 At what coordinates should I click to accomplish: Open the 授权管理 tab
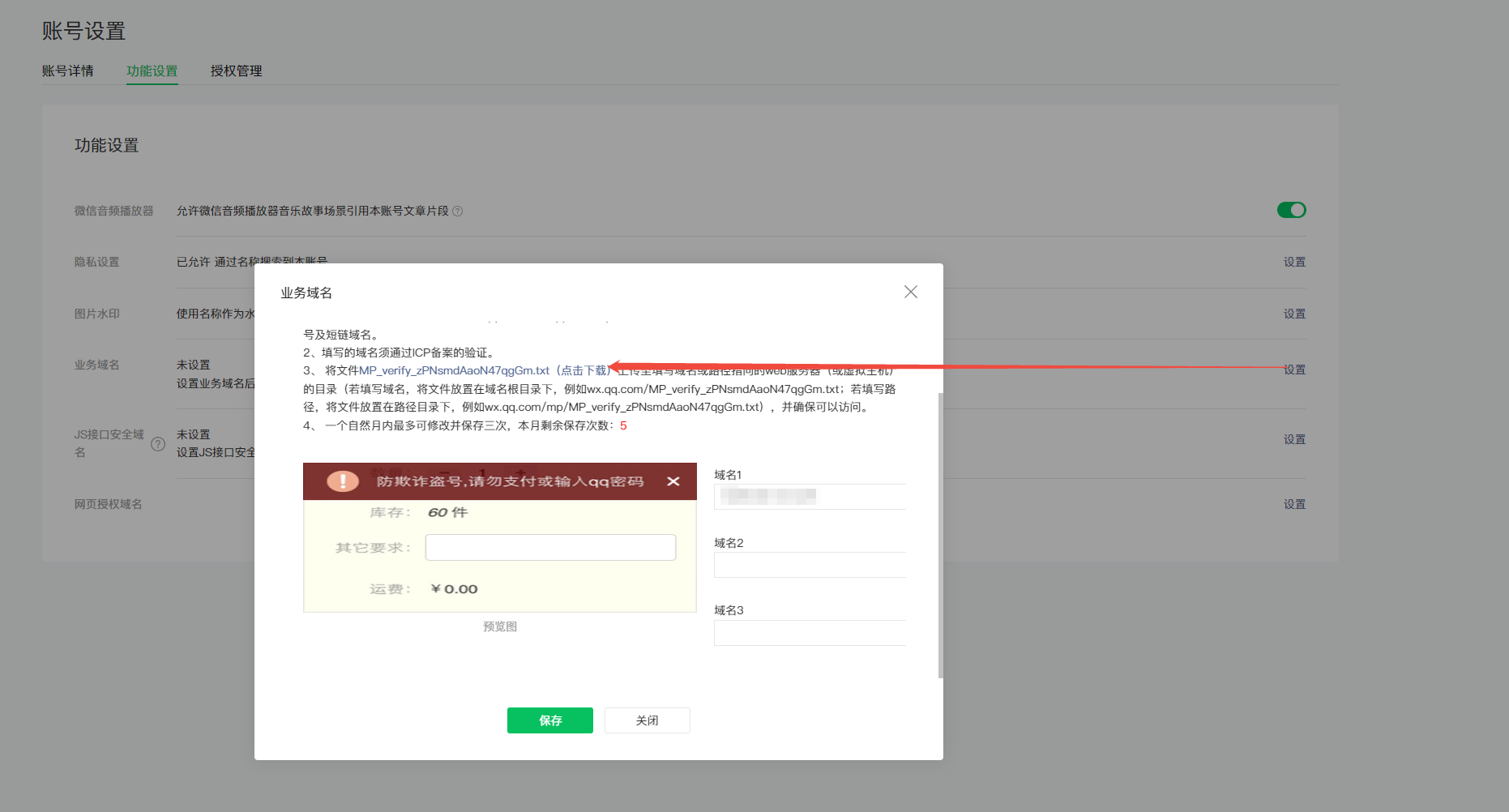[236, 71]
